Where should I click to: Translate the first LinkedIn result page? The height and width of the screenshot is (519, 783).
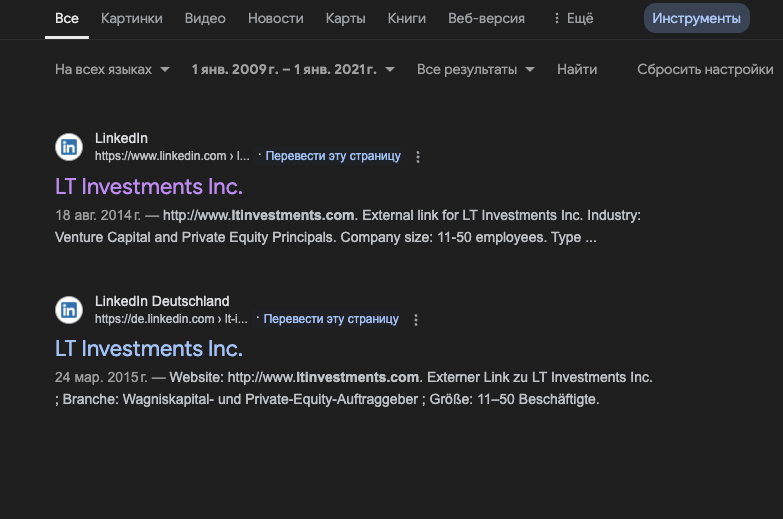pyautogui.click(x=333, y=156)
